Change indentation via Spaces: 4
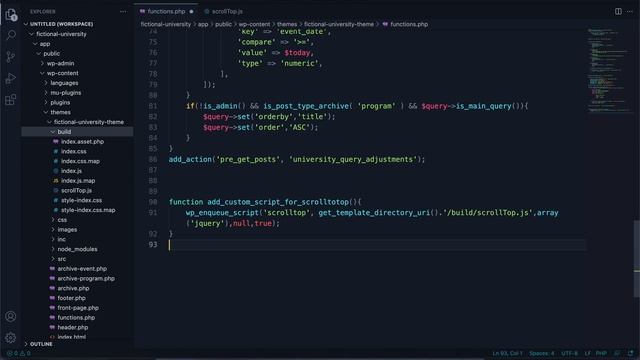Viewport: 640px width, 360px height. pos(542,353)
